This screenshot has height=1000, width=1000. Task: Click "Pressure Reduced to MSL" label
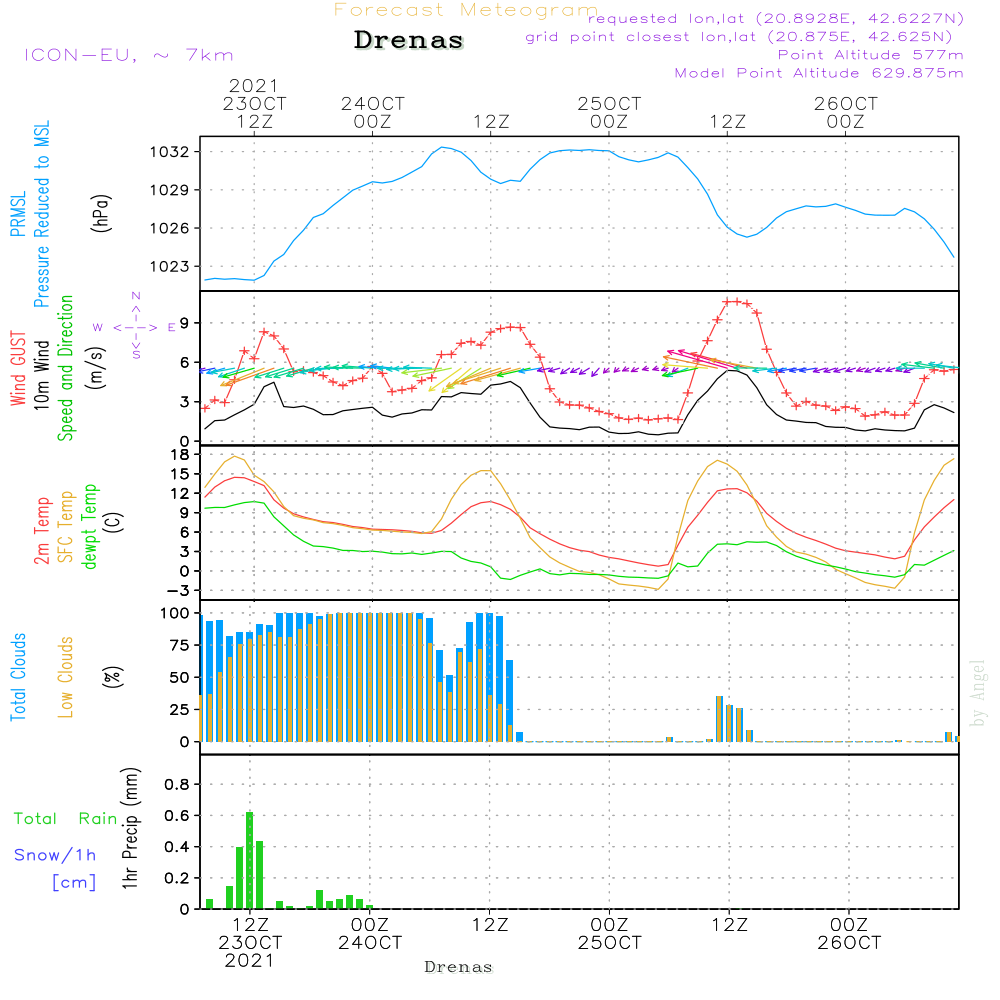pos(41,214)
